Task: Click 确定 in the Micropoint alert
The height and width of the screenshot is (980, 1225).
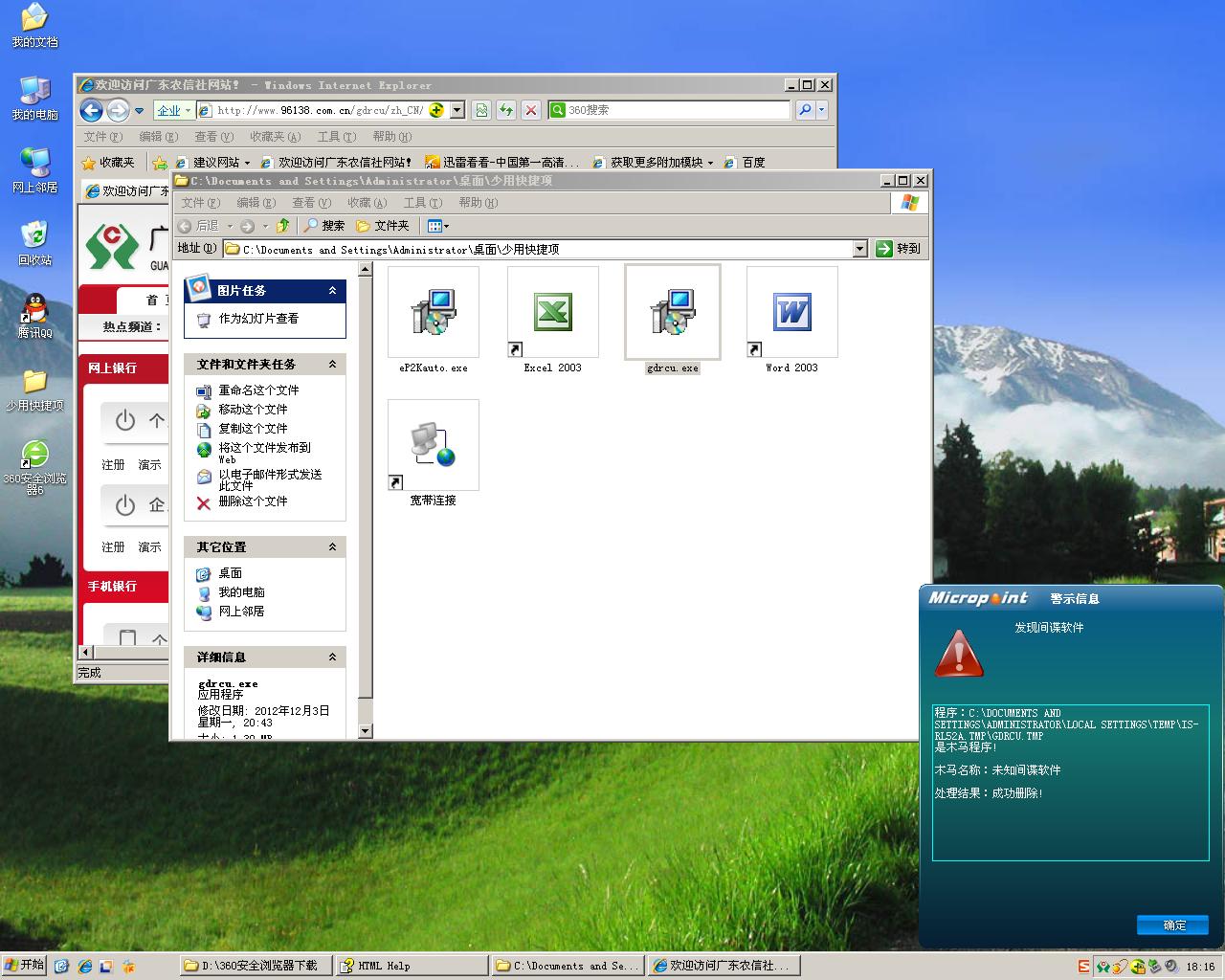Action: click(1173, 924)
